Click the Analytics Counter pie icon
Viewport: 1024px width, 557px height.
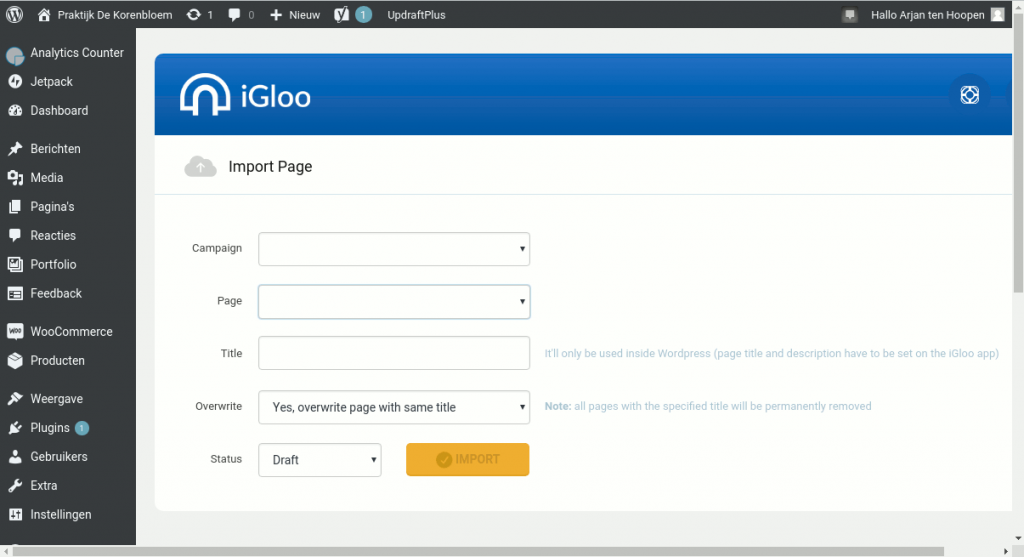[x=15, y=54]
